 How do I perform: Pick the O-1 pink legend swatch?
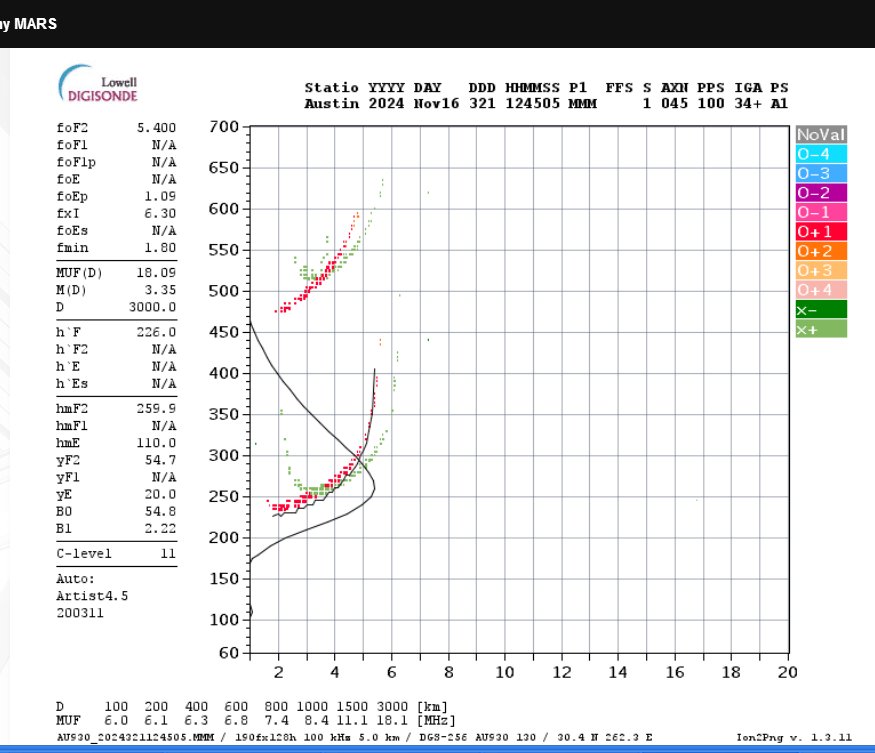click(821, 212)
